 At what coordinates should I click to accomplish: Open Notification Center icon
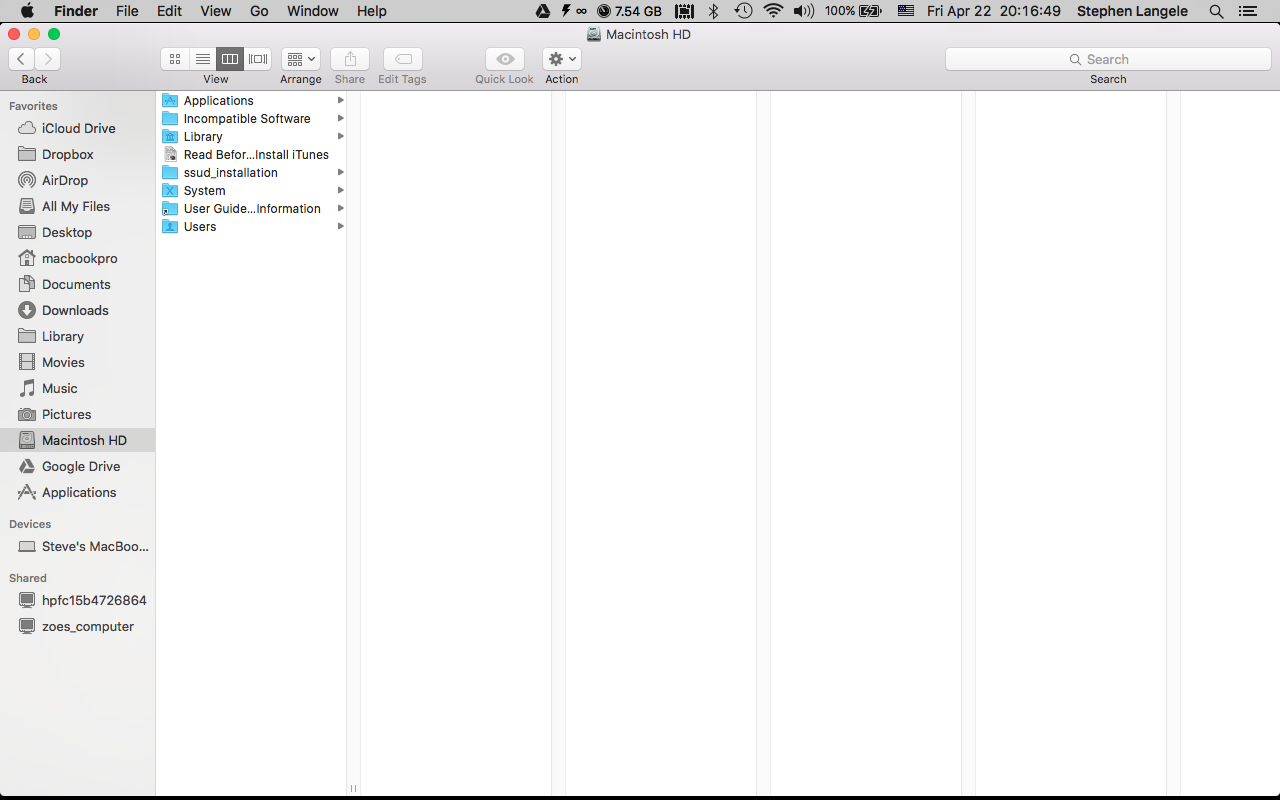click(x=1247, y=11)
